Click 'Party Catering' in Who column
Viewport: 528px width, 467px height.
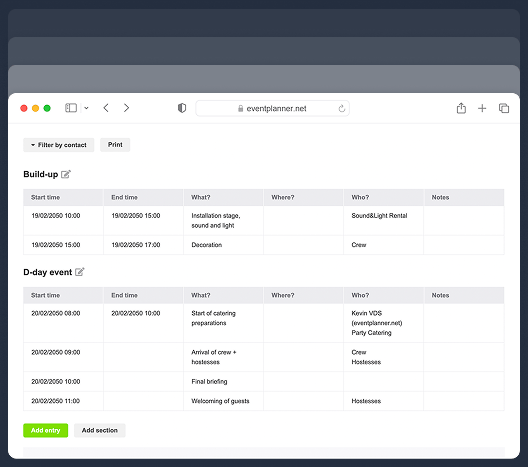pos(371,333)
